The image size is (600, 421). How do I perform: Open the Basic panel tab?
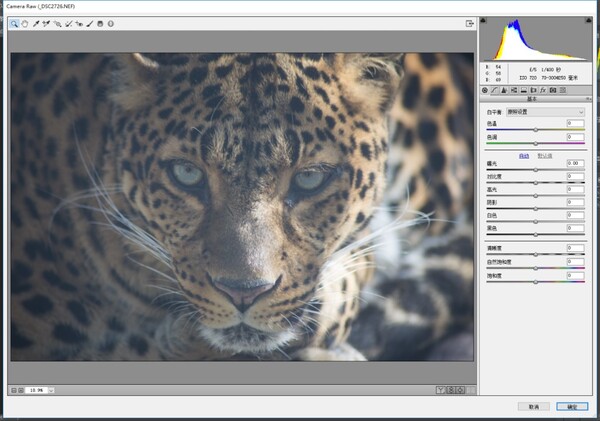[485, 90]
